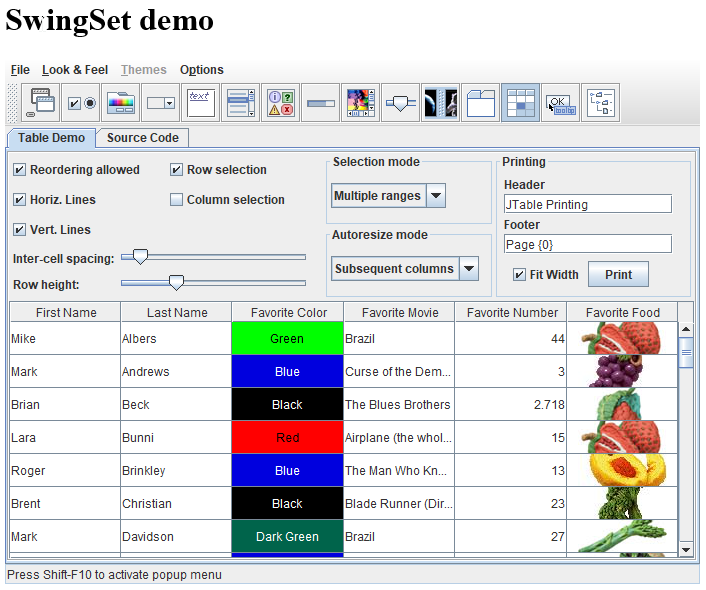706x590 pixels.
Task: Open the SplitPane demo icon
Action: tap(441, 103)
